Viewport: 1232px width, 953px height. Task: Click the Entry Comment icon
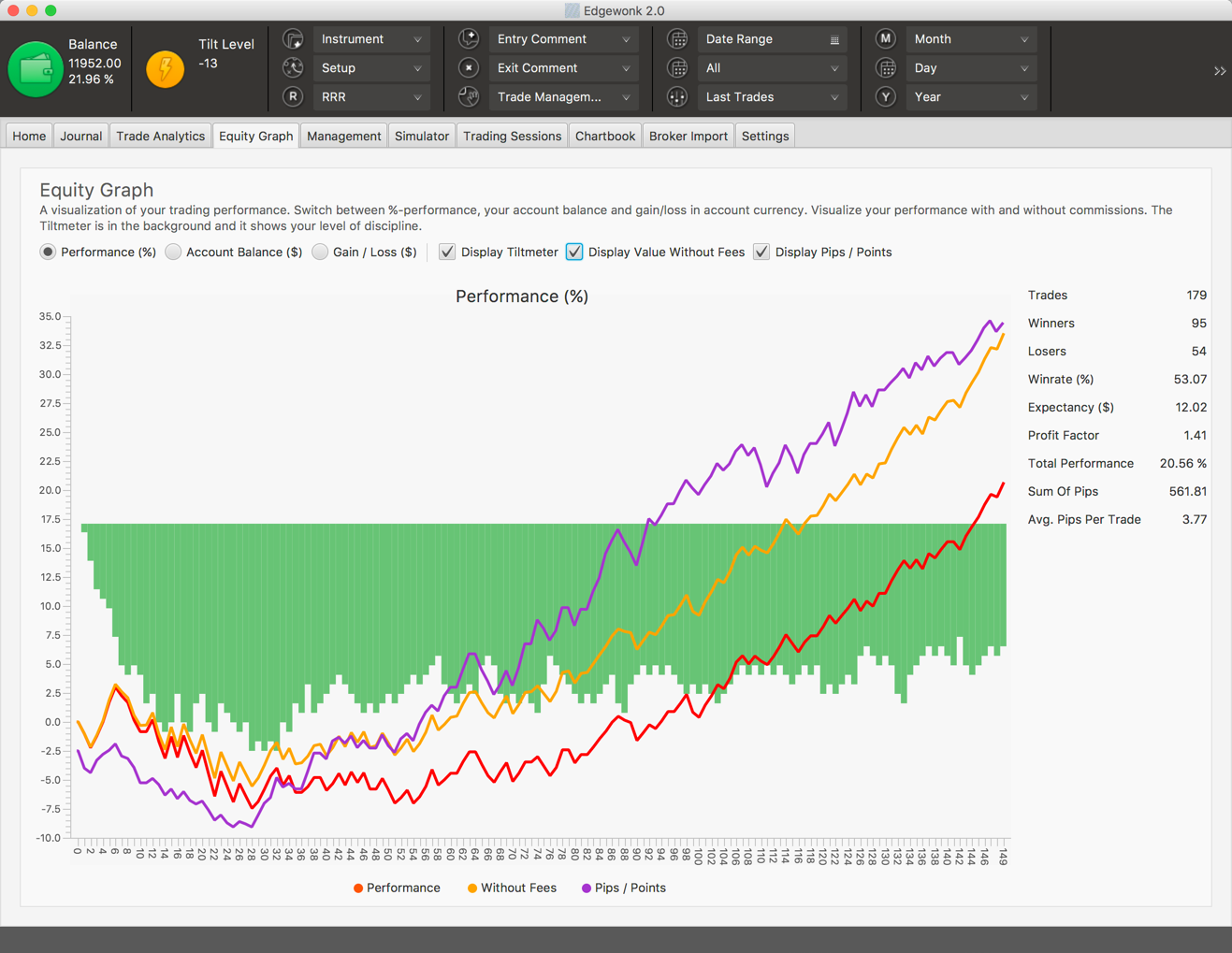(x=469, y=39)
